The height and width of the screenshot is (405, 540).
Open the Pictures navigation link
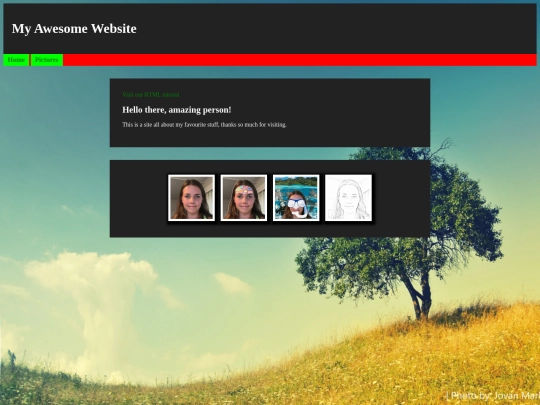point(47,60)
